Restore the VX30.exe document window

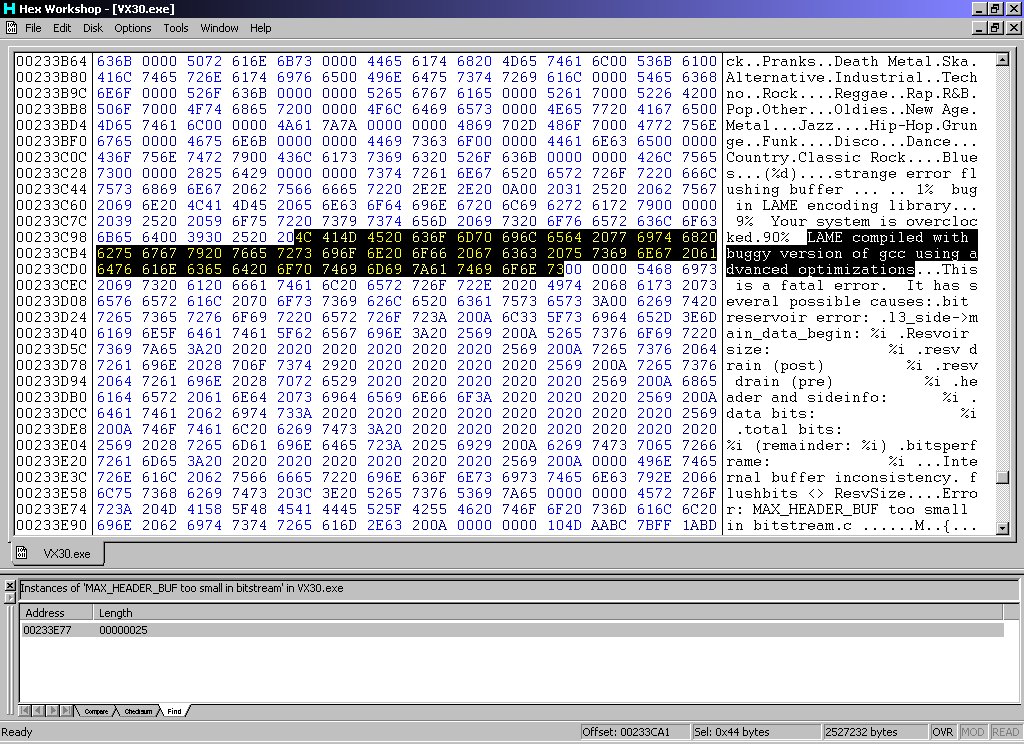(995, 27)
